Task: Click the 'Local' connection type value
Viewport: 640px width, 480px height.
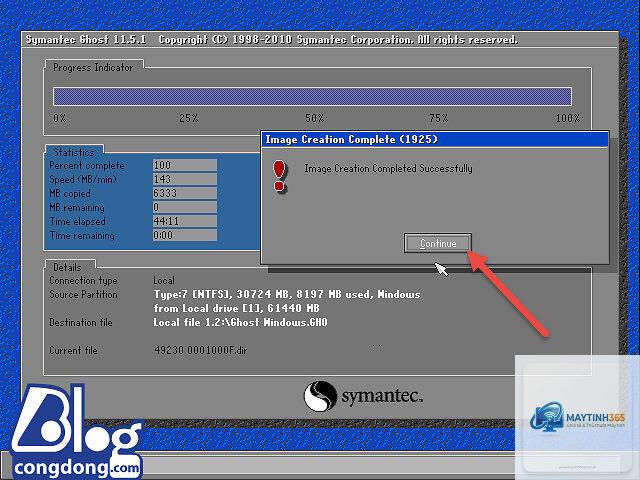Action: click(164, 280)
